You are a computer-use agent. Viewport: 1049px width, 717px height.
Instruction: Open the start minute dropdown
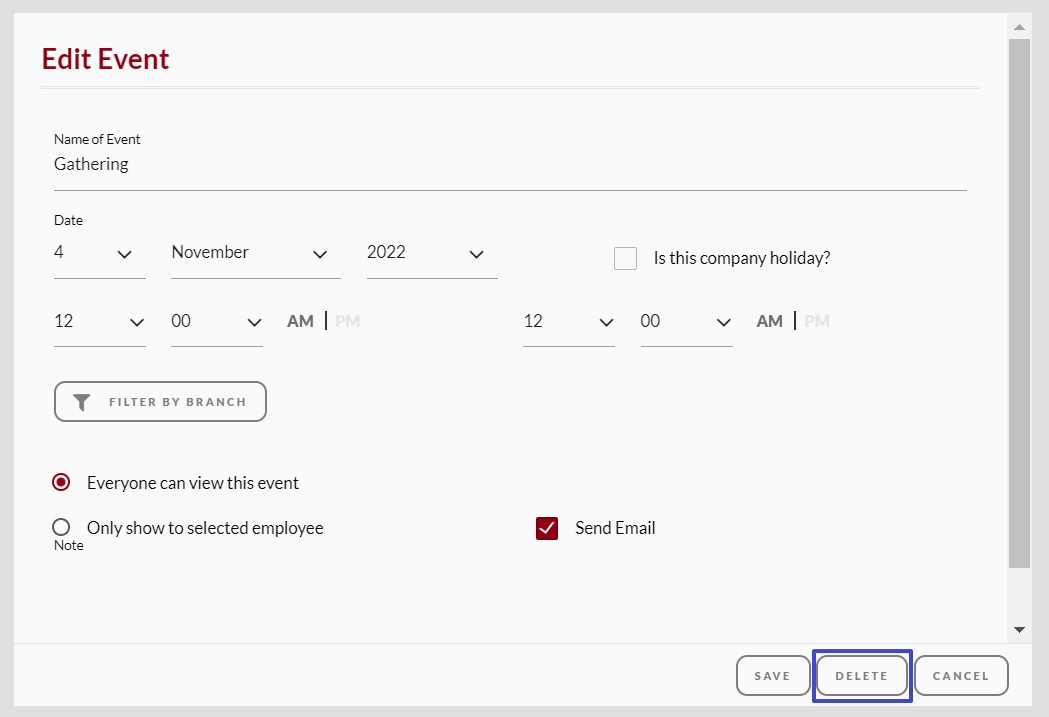coord(216,322)
